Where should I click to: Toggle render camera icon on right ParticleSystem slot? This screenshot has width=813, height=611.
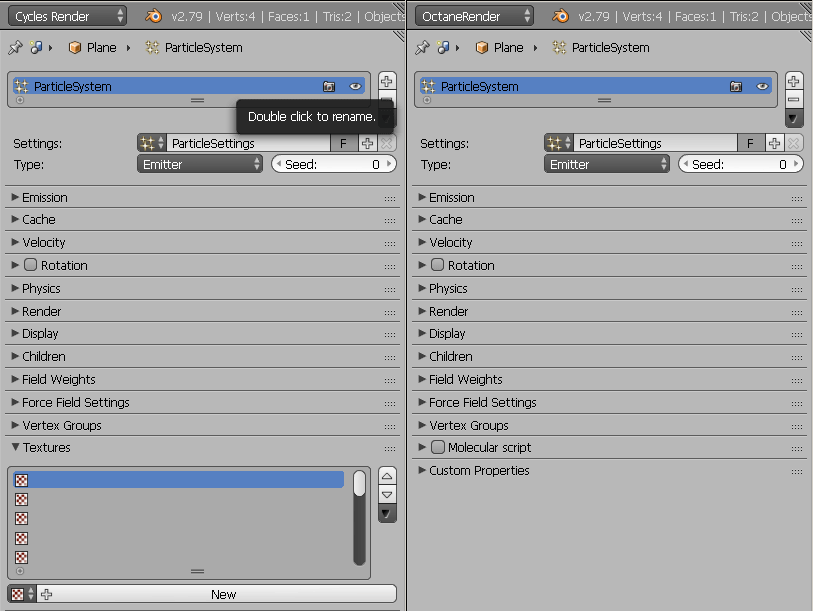pos(736,87)
